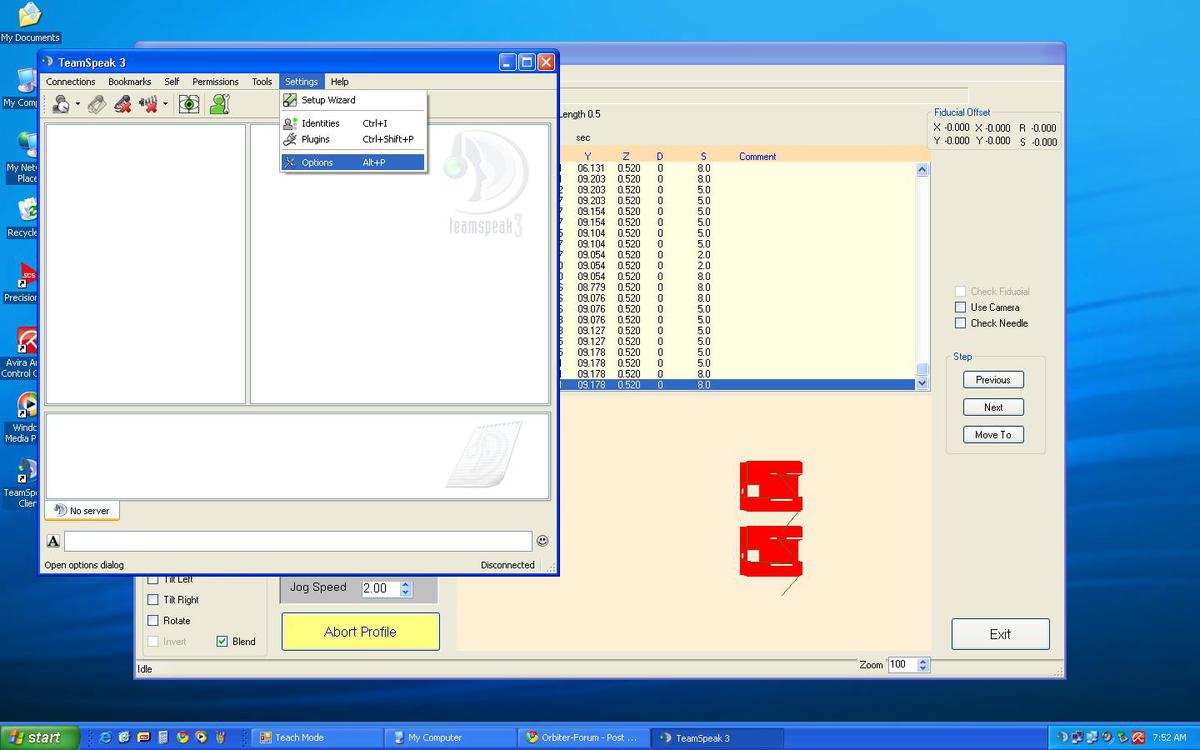Image resolution: width=1200 pixels, height=750 pixels.
Task: Choose Identities from Settings menu
Action: (354, 123)
